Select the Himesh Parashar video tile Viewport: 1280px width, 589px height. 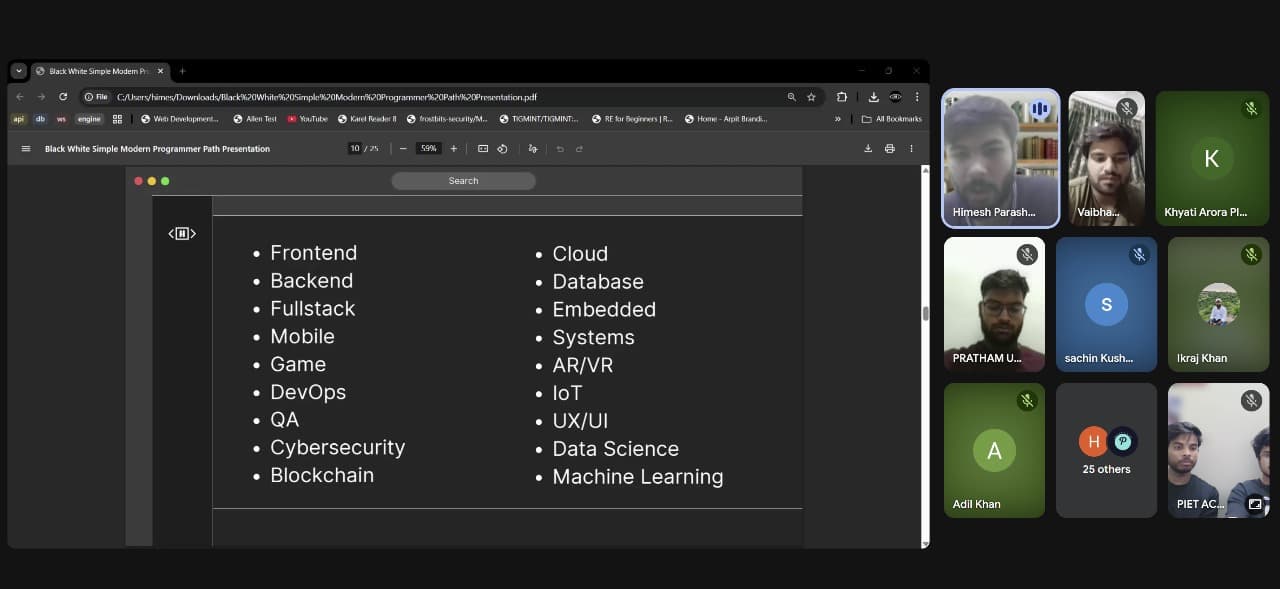click(x=1001, y=159)
